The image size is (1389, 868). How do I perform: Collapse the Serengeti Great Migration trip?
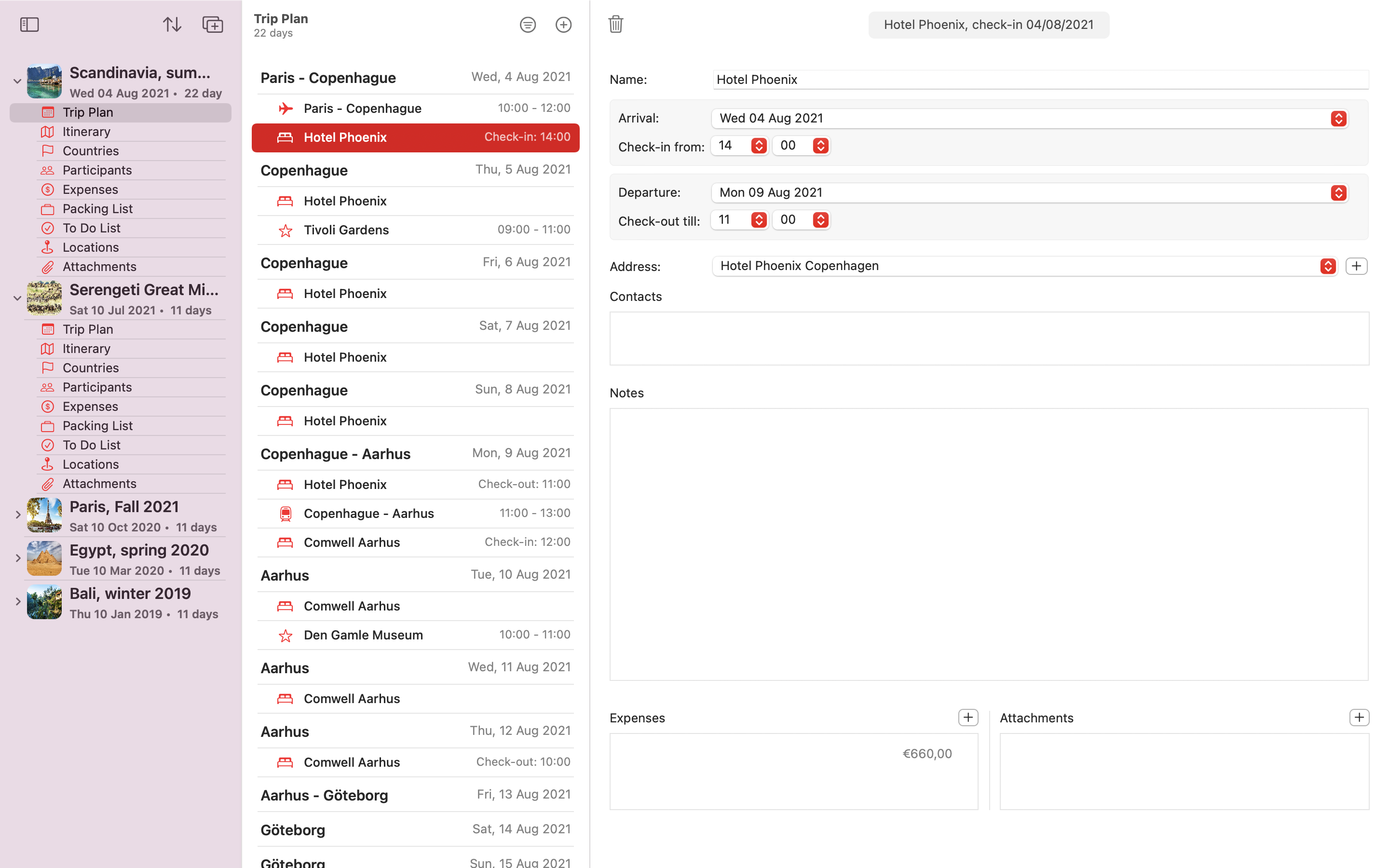17,298
